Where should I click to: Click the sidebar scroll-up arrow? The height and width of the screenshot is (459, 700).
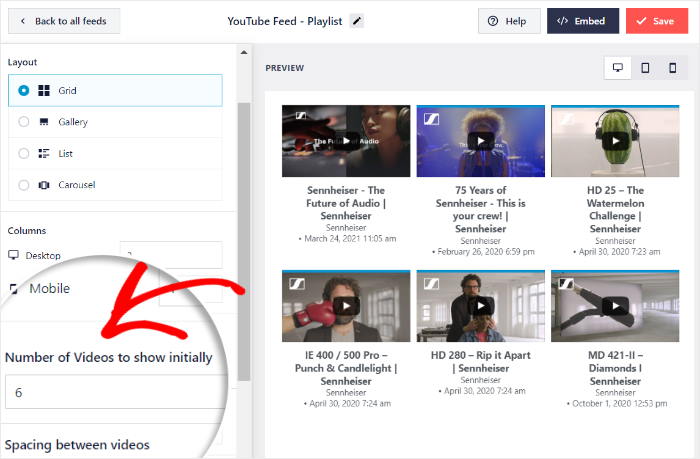pyautogui.click(x=244, y=52)
